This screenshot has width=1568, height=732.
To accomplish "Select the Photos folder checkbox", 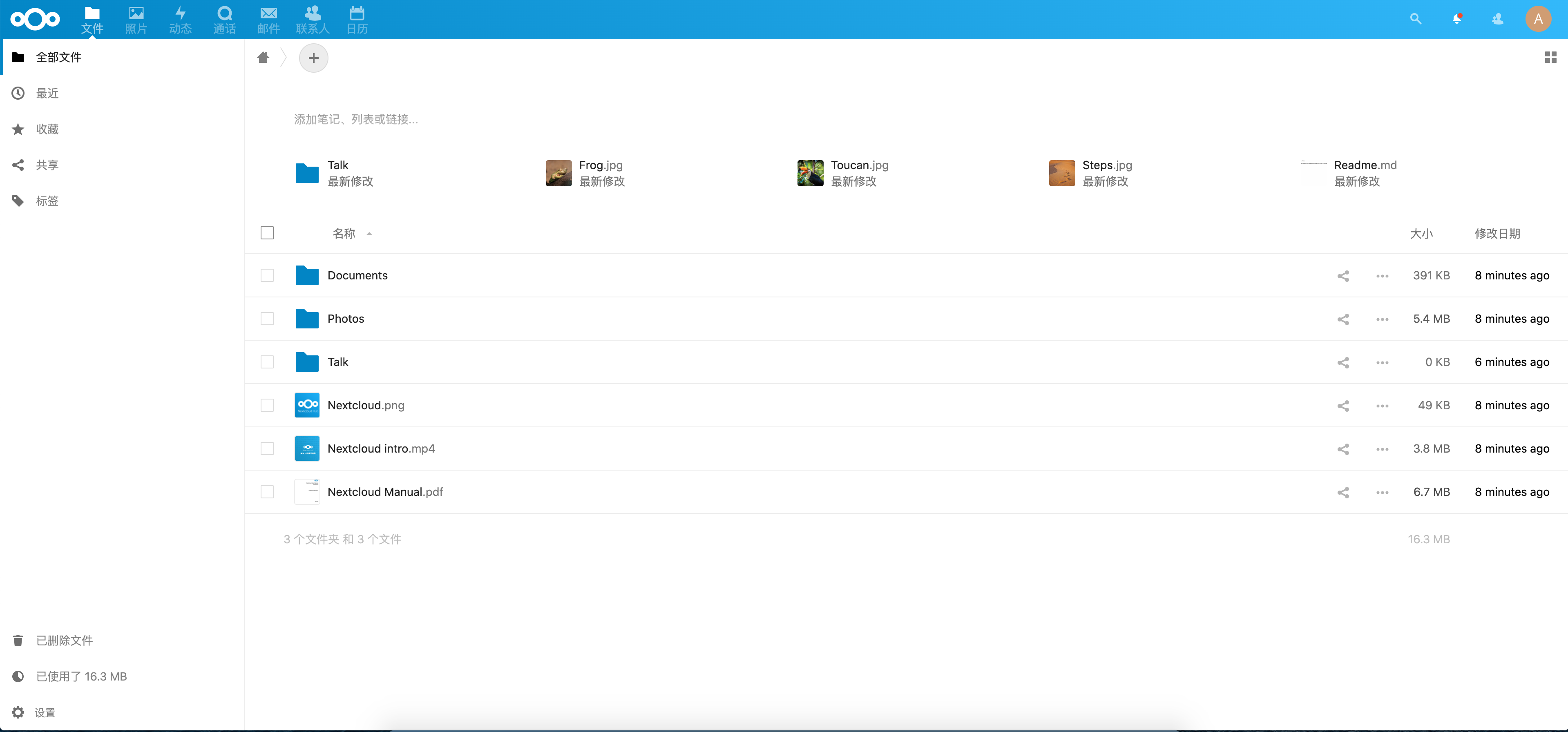I will [x=267, y=319].
